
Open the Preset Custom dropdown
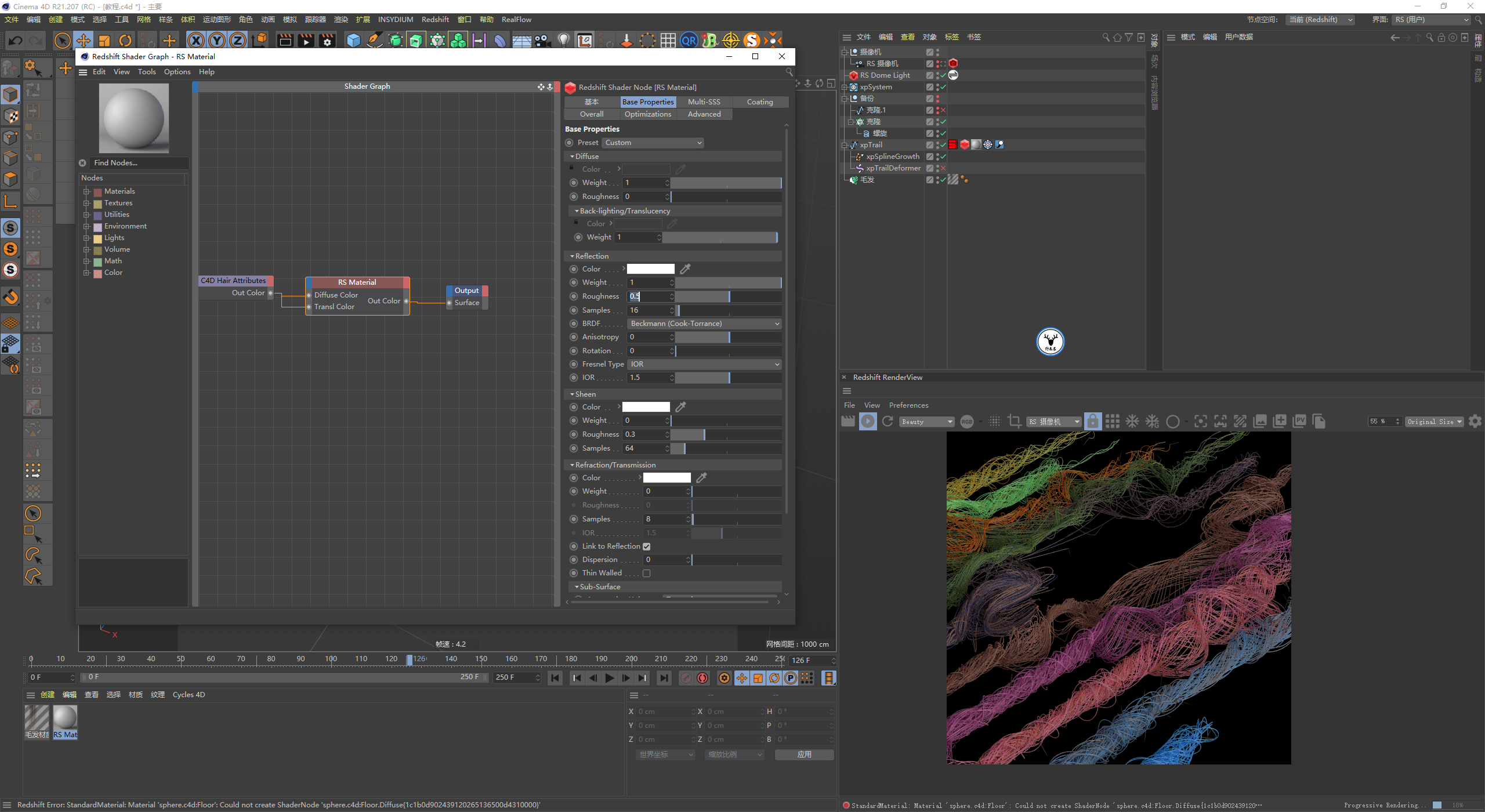pos(653,143)
